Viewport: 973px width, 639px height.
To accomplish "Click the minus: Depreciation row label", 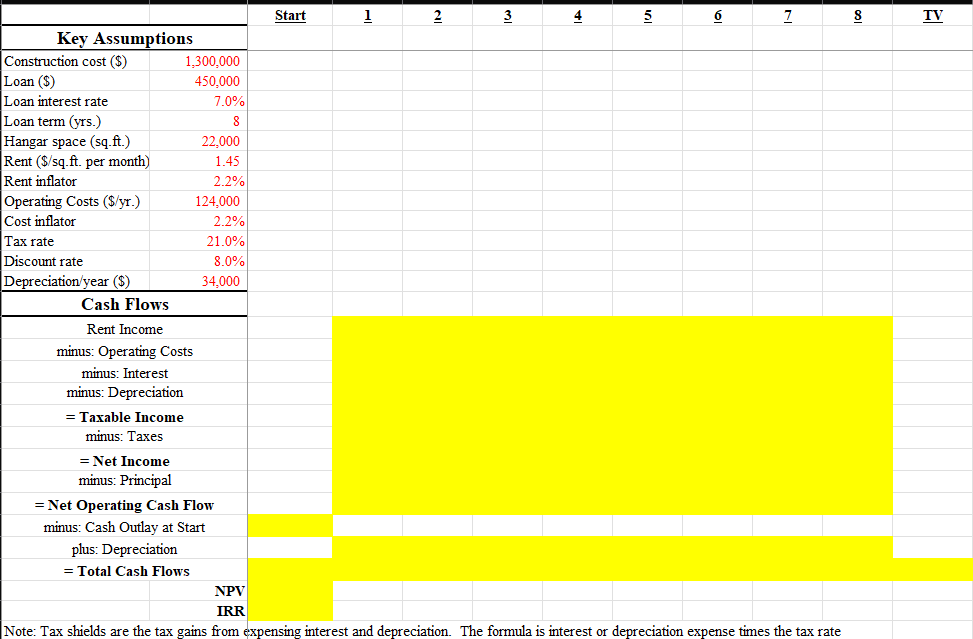I will point(125,392).
